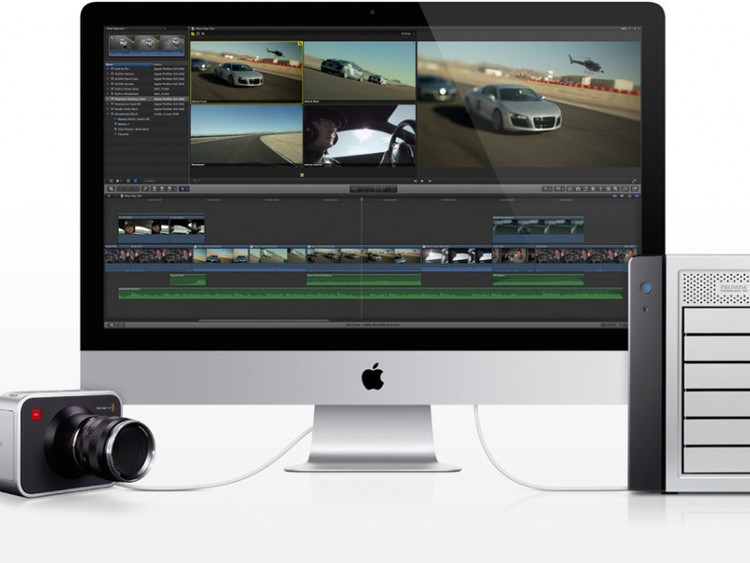
Task: Open the Select tool pop-up menu
Action: tap(184, 189)
